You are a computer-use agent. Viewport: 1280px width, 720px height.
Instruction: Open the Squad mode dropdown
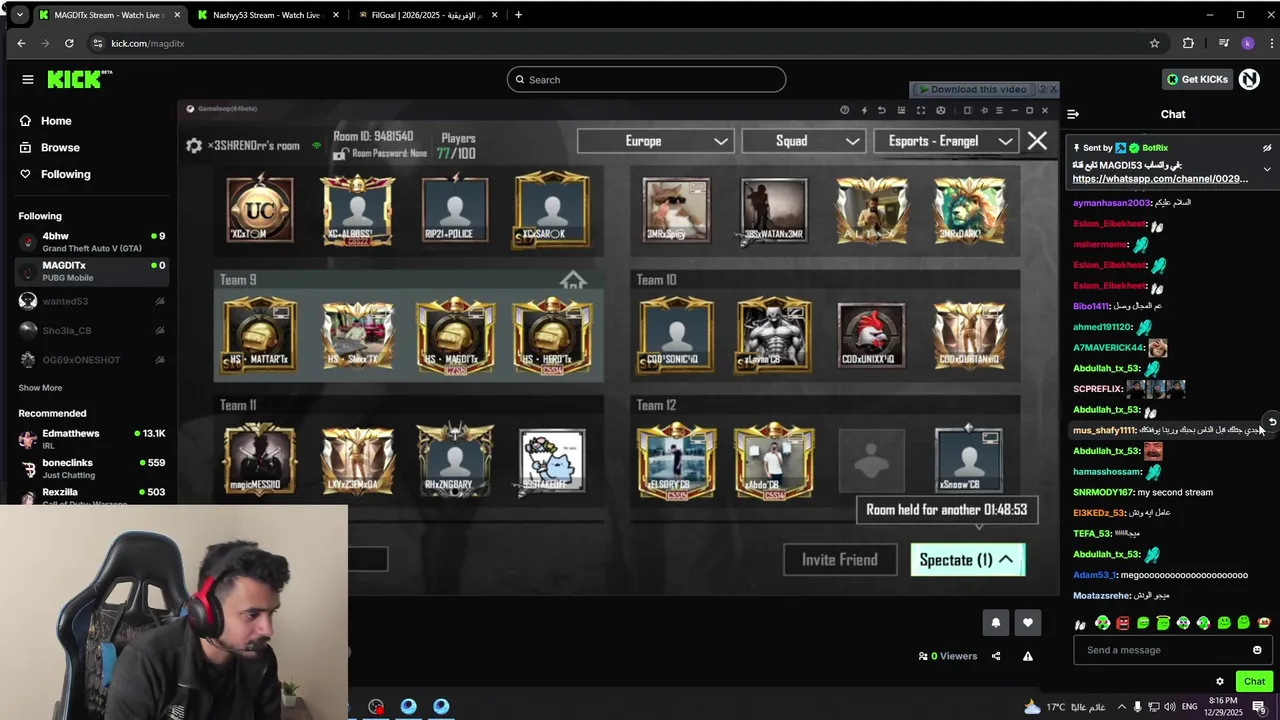pos(804,141)
